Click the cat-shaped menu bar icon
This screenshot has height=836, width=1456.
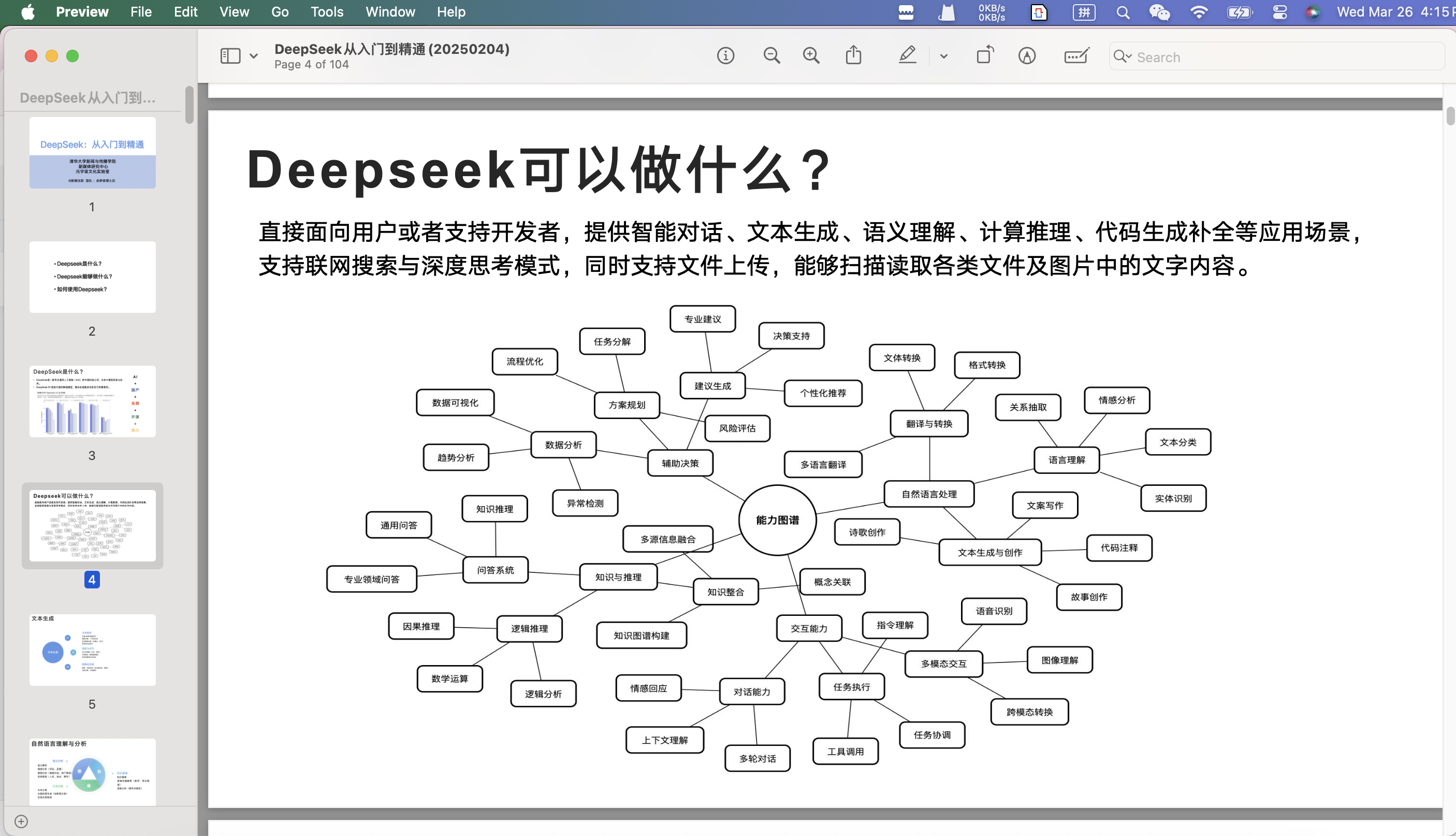point(947,12)
